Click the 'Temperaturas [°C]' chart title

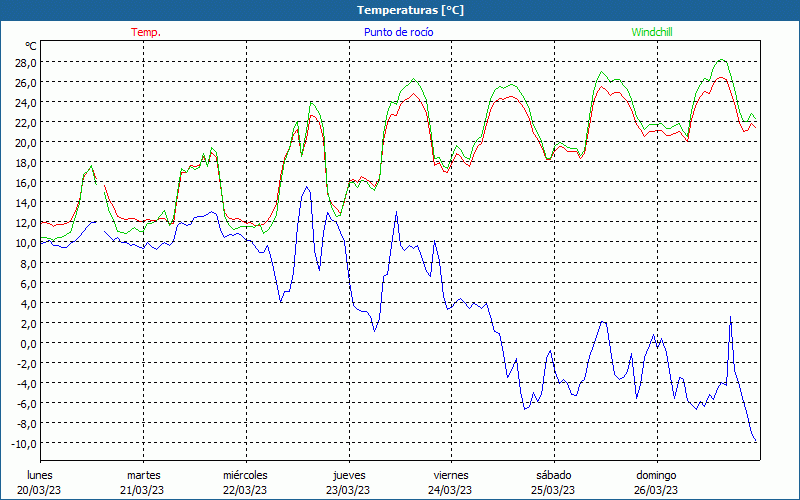tap(410, 10)
